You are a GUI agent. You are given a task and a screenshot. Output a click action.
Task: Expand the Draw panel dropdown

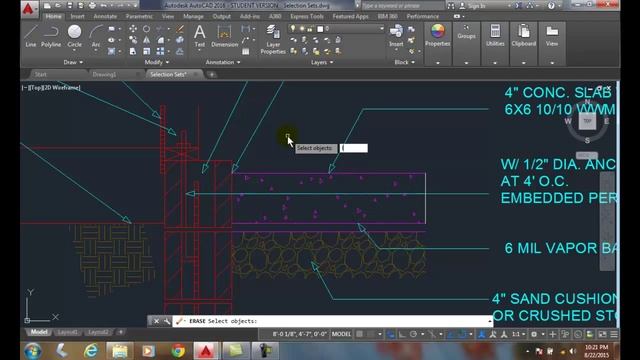73,62
